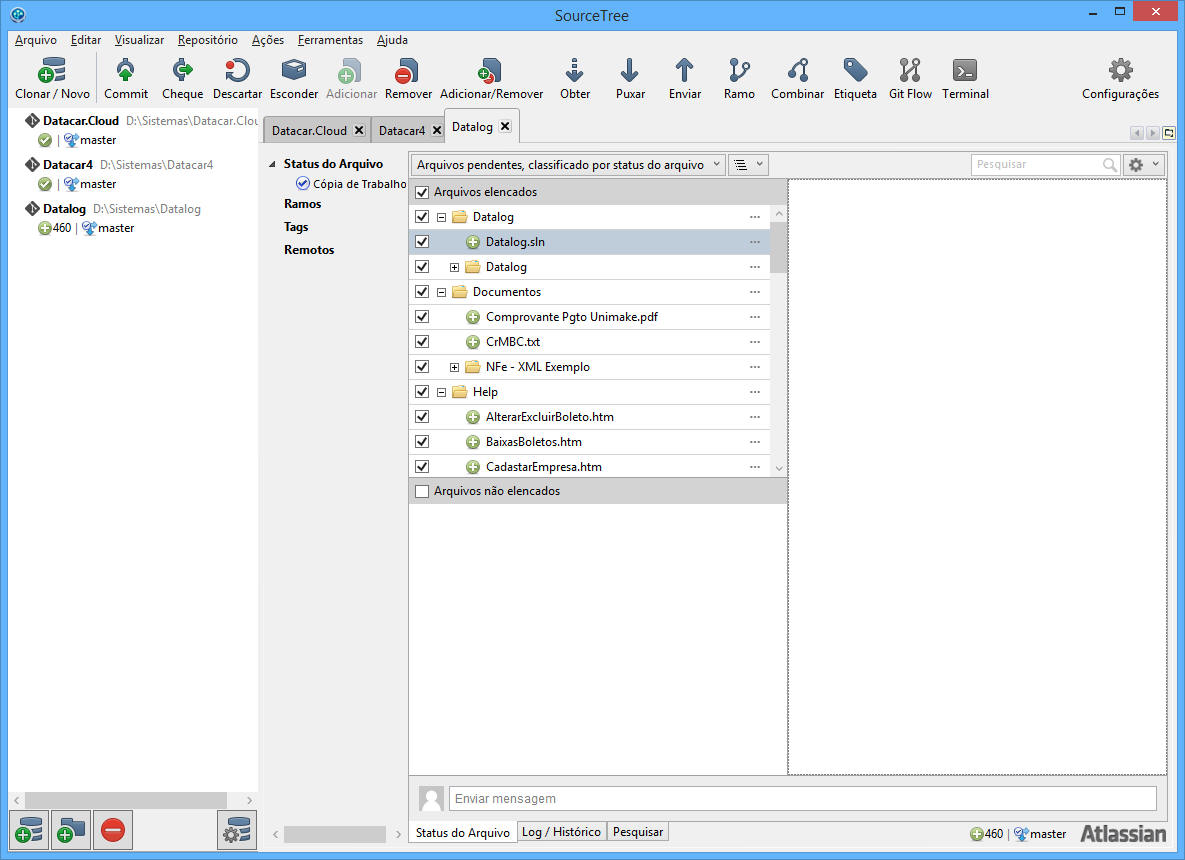
Task: Open the Tags sidebar section
Action: (x=296, y=227)
